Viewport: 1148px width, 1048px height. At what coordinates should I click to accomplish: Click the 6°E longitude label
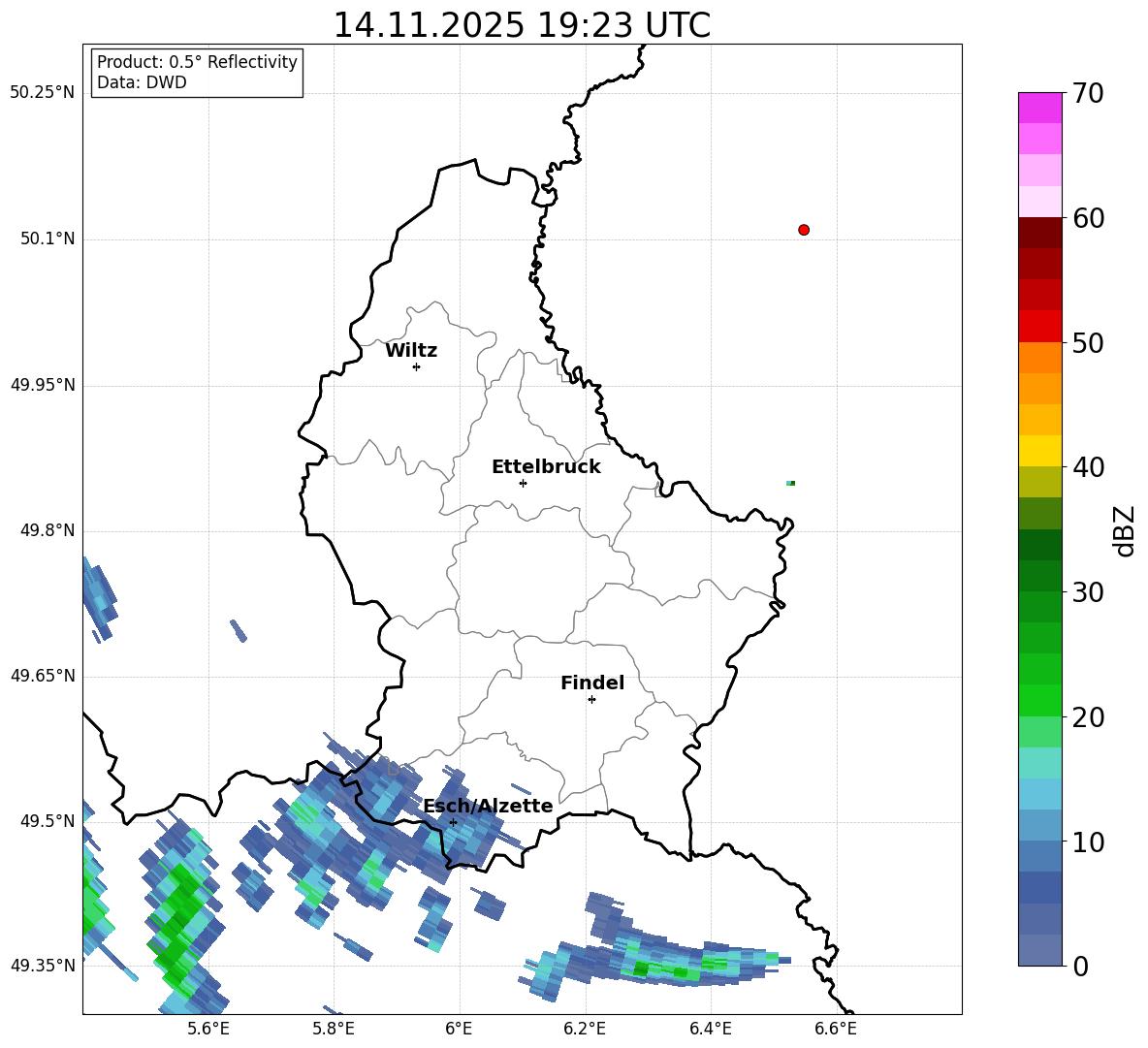pyautogui.click(x=459, y=1030)
